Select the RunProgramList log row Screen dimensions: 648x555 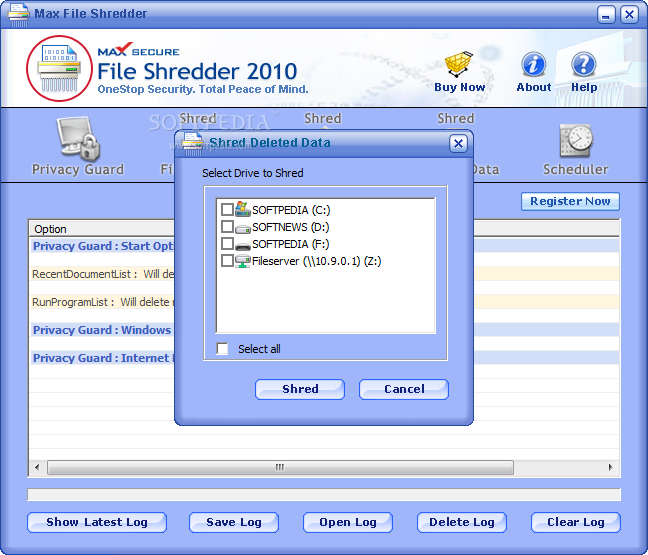(x=102, y=302)
